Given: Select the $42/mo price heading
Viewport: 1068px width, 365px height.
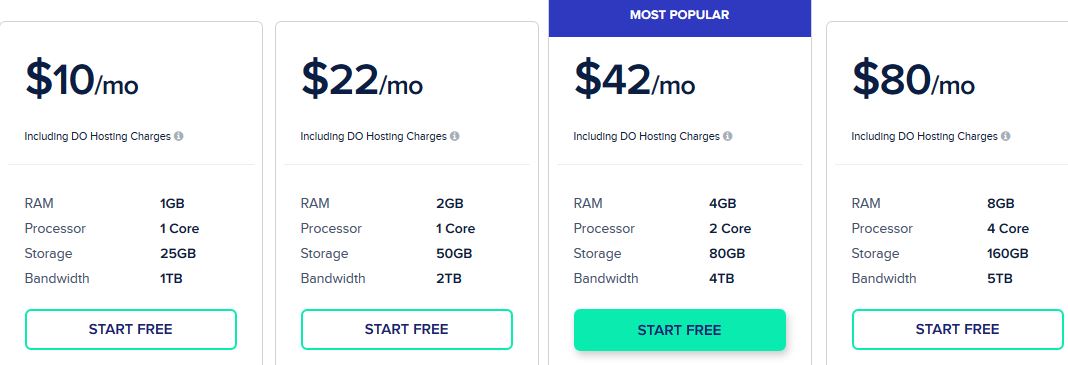Looking at the screenshot, I should (x=634, y=79).
